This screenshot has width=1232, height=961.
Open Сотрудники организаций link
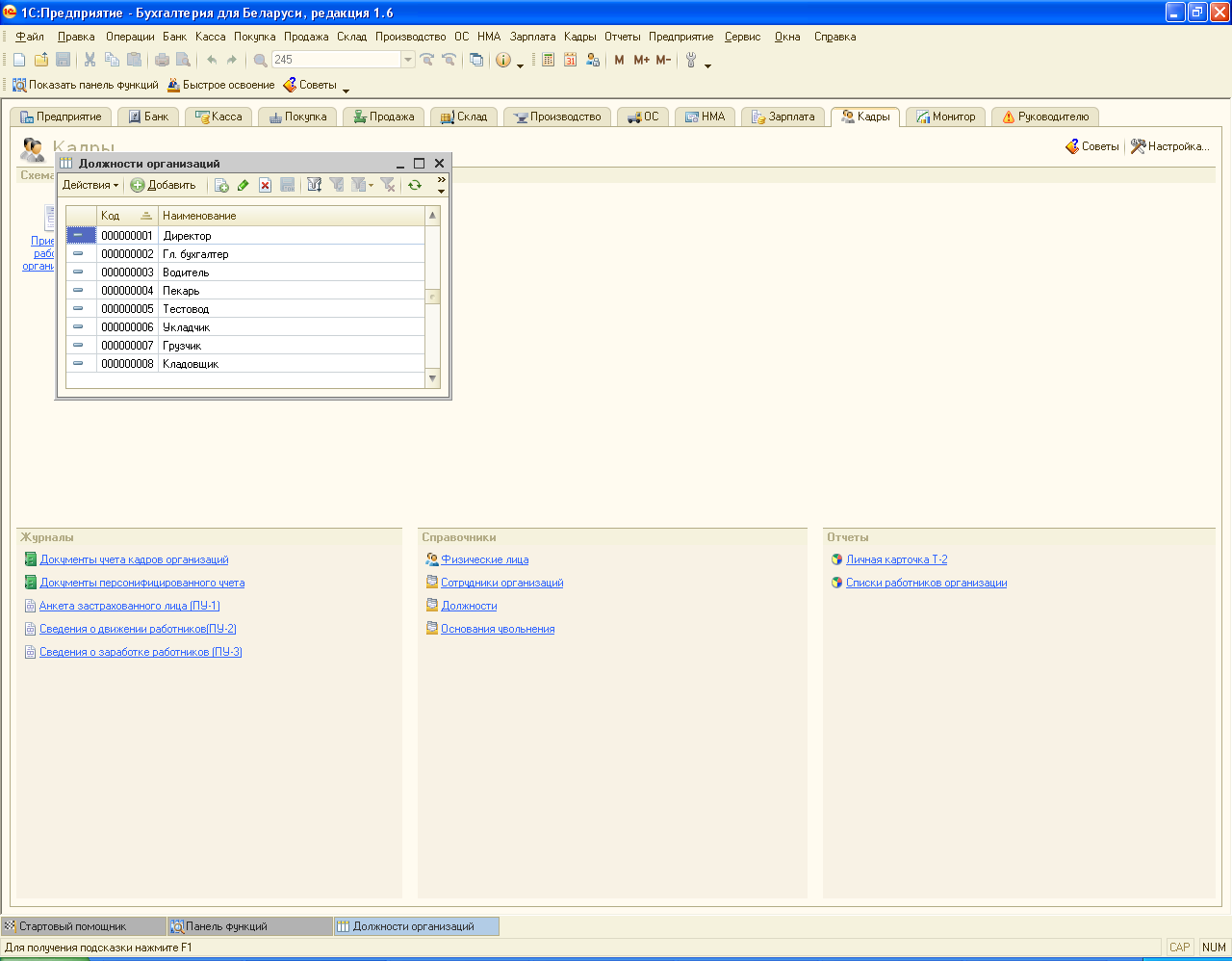coord(501,583)
